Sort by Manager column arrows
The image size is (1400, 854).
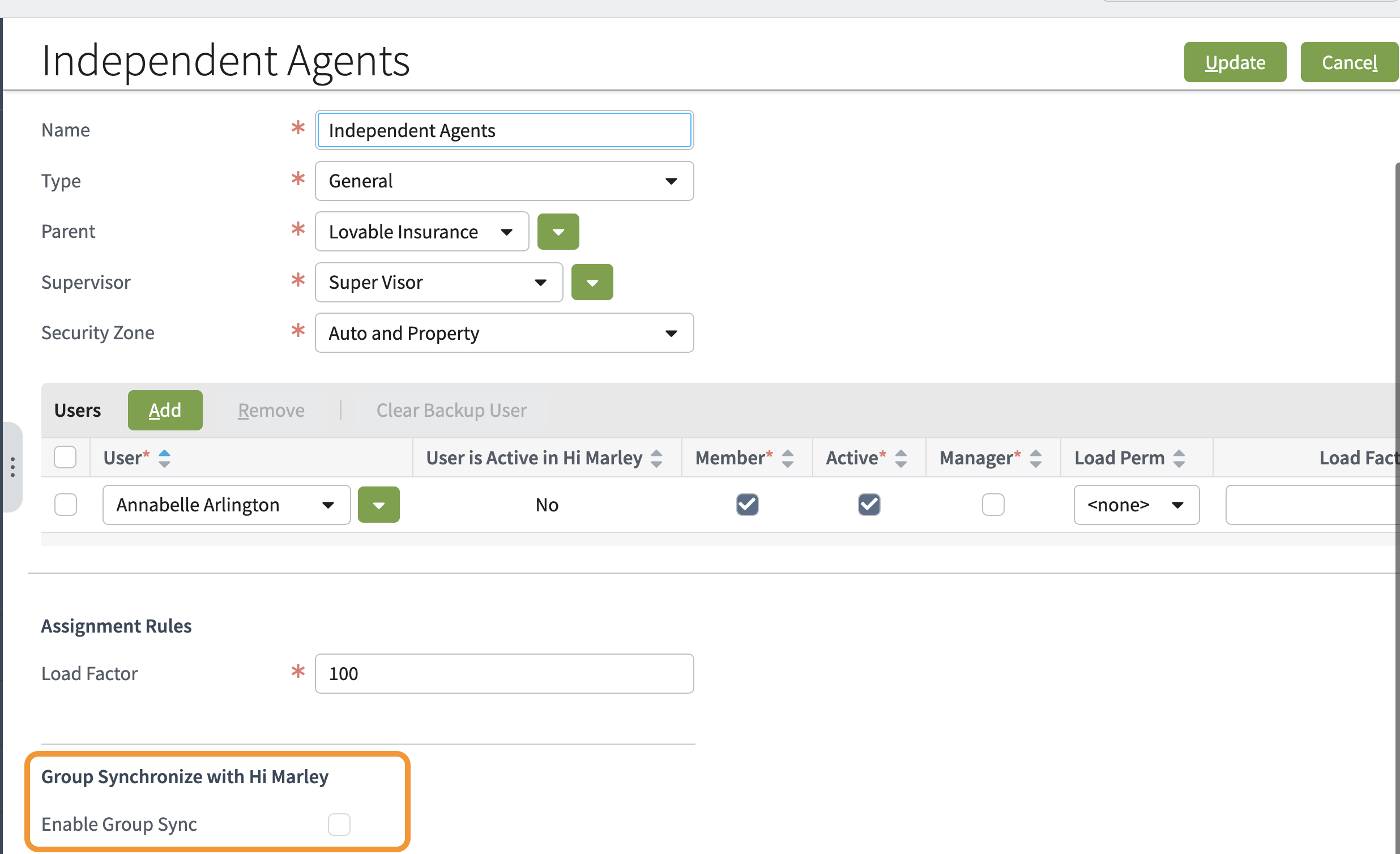[1035, 458]
